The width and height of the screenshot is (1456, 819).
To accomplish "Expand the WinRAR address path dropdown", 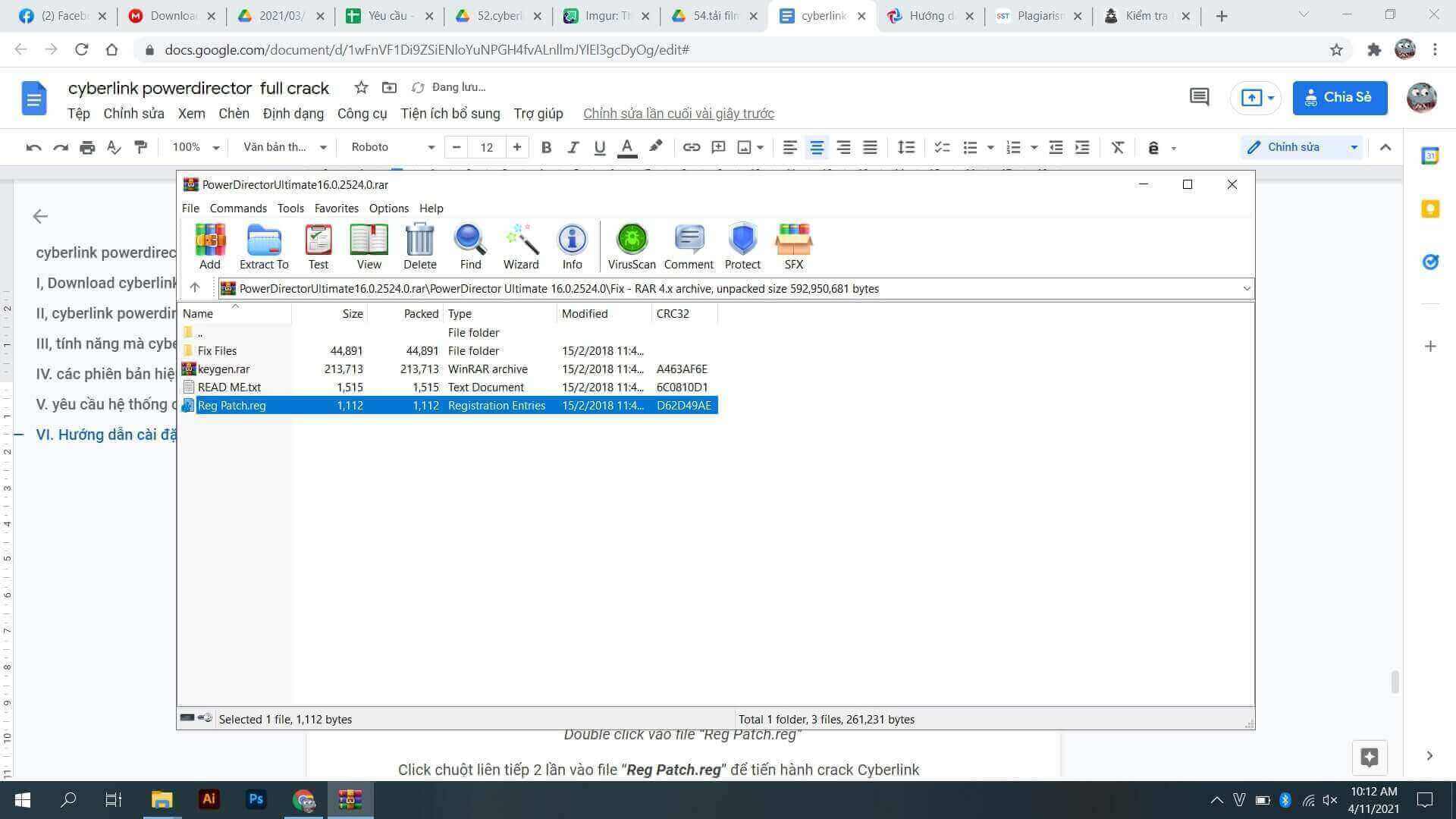I will click(x=1246, y=288).
